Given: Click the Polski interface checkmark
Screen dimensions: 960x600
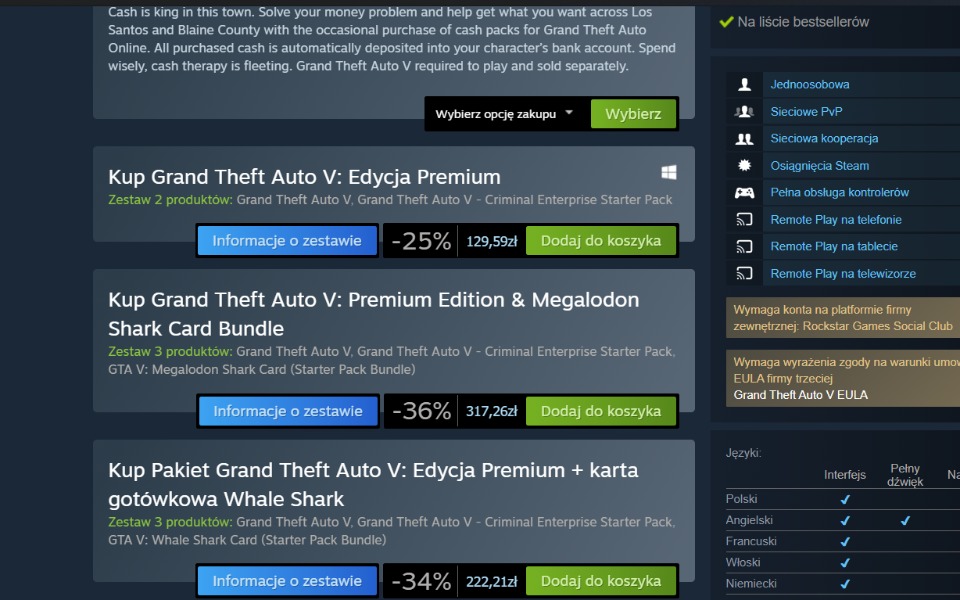Looking at the screenshot, I should [845, 499].
